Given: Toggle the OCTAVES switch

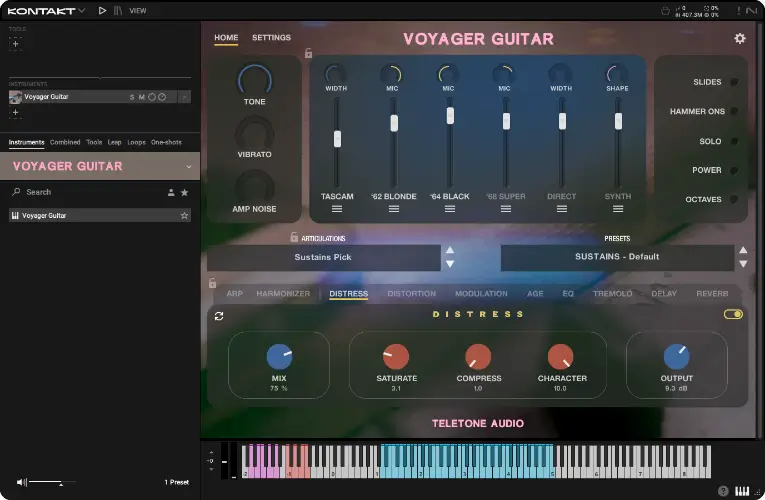Looking at the screenshot, I should coord(734,199).
